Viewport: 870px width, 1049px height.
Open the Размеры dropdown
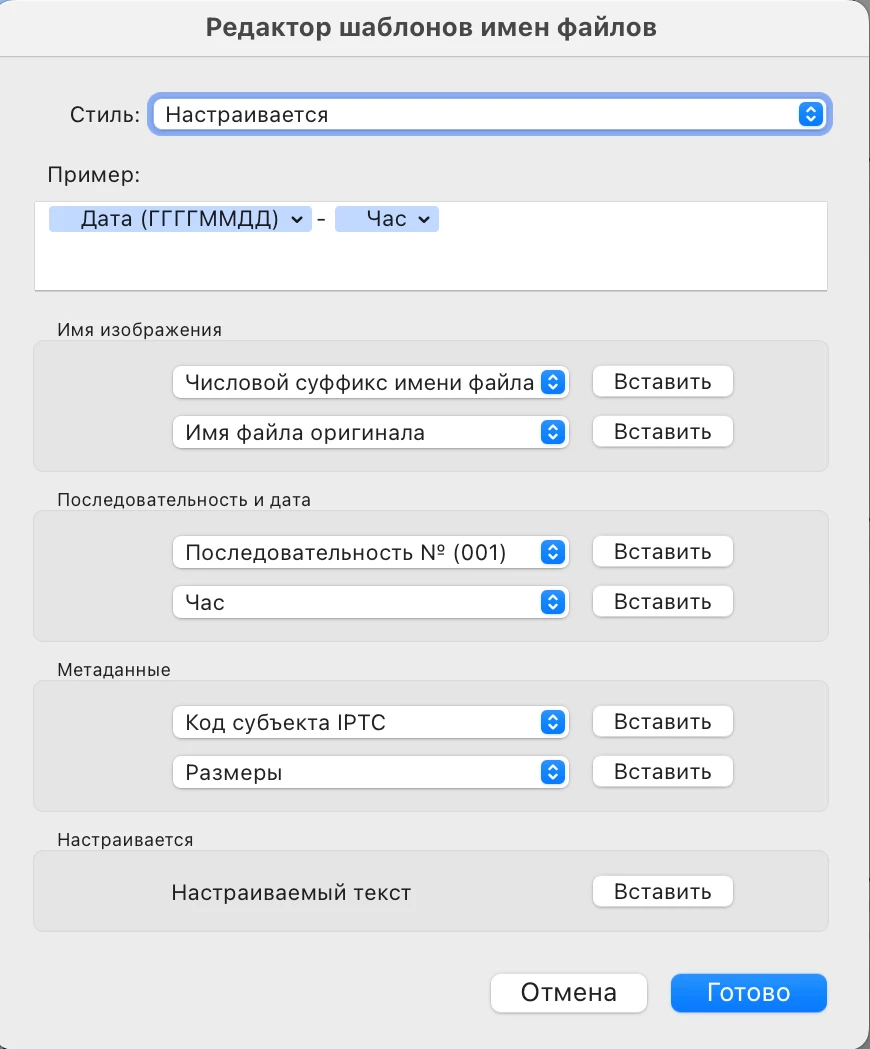(371, 772)
